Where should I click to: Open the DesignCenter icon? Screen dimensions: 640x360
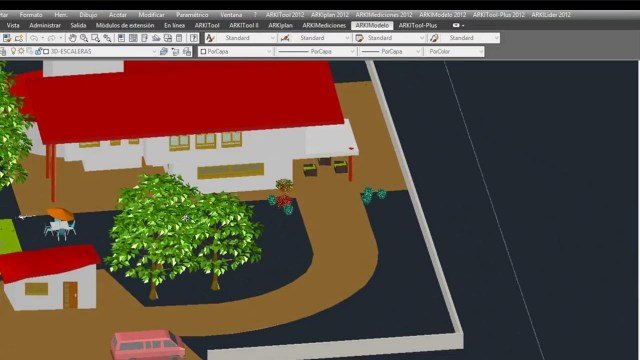(x=133, y=38)
